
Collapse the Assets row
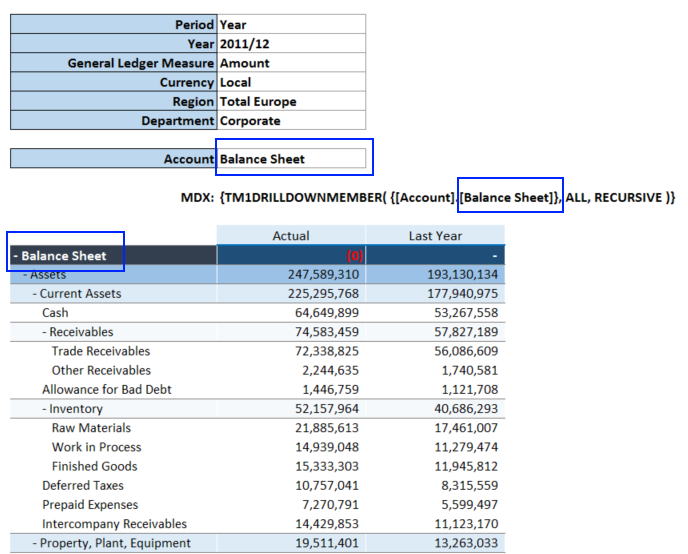pos(26,274)
